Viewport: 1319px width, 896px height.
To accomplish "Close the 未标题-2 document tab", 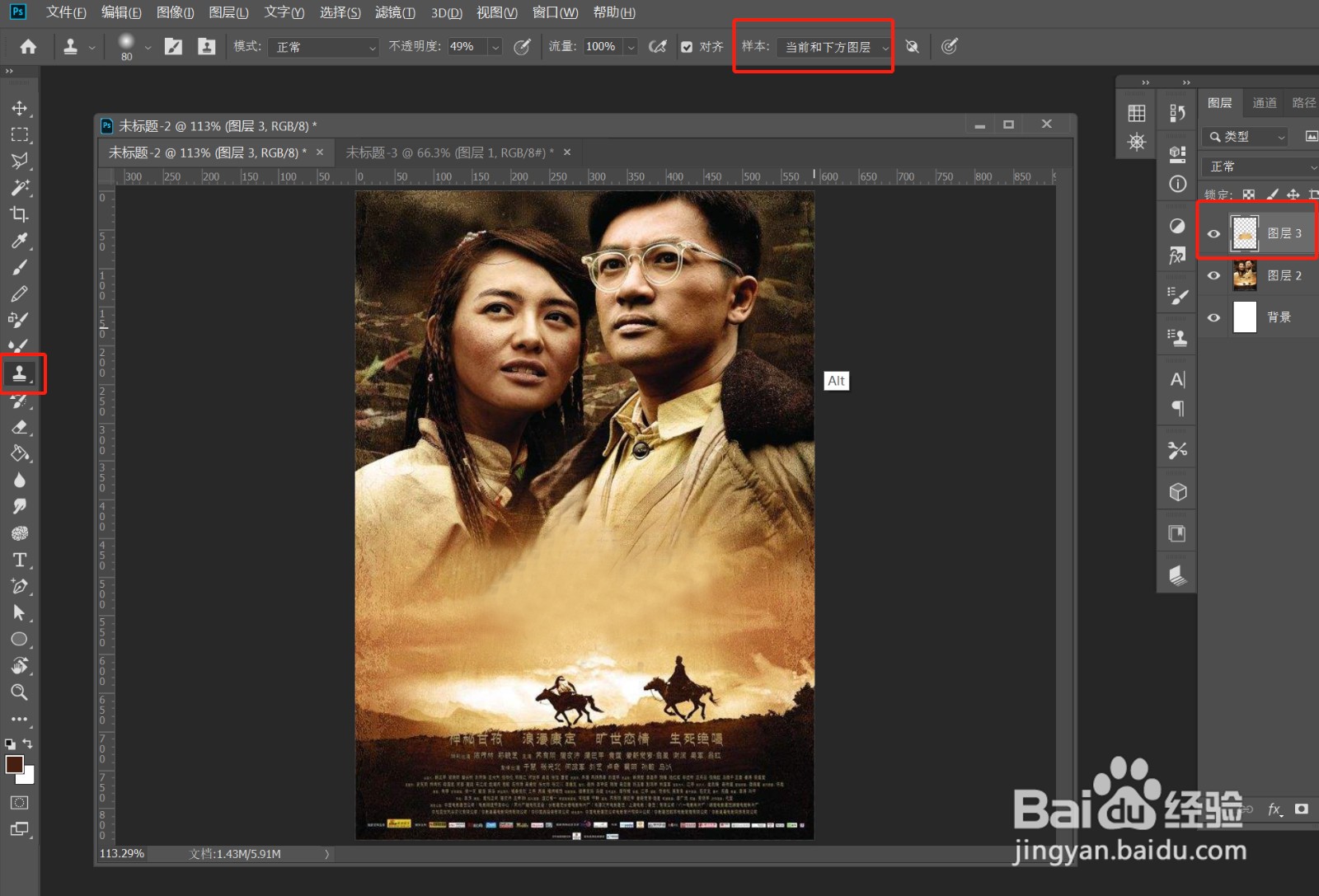I will pos(320,152).
